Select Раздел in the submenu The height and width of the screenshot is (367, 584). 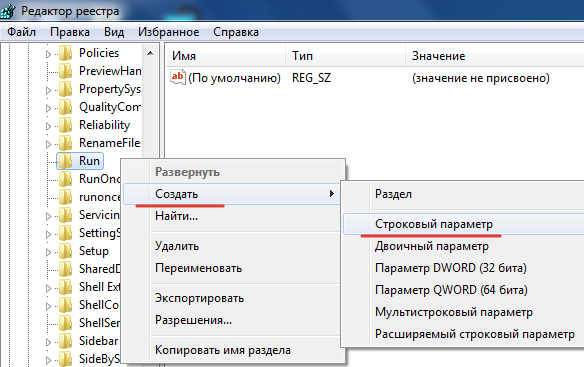(463, 194)
